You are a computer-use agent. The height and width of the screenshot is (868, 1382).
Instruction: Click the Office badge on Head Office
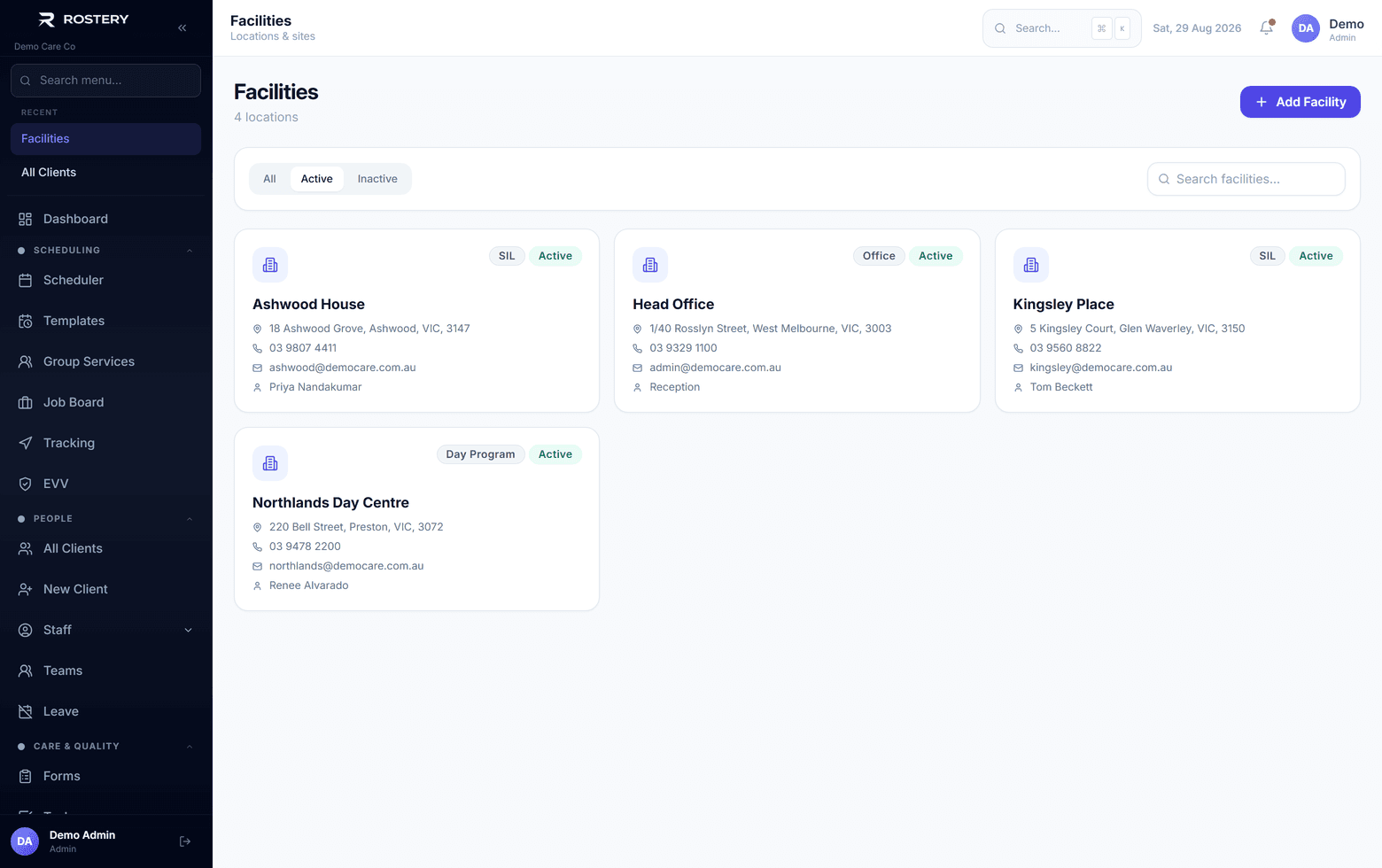coord(879,256)
